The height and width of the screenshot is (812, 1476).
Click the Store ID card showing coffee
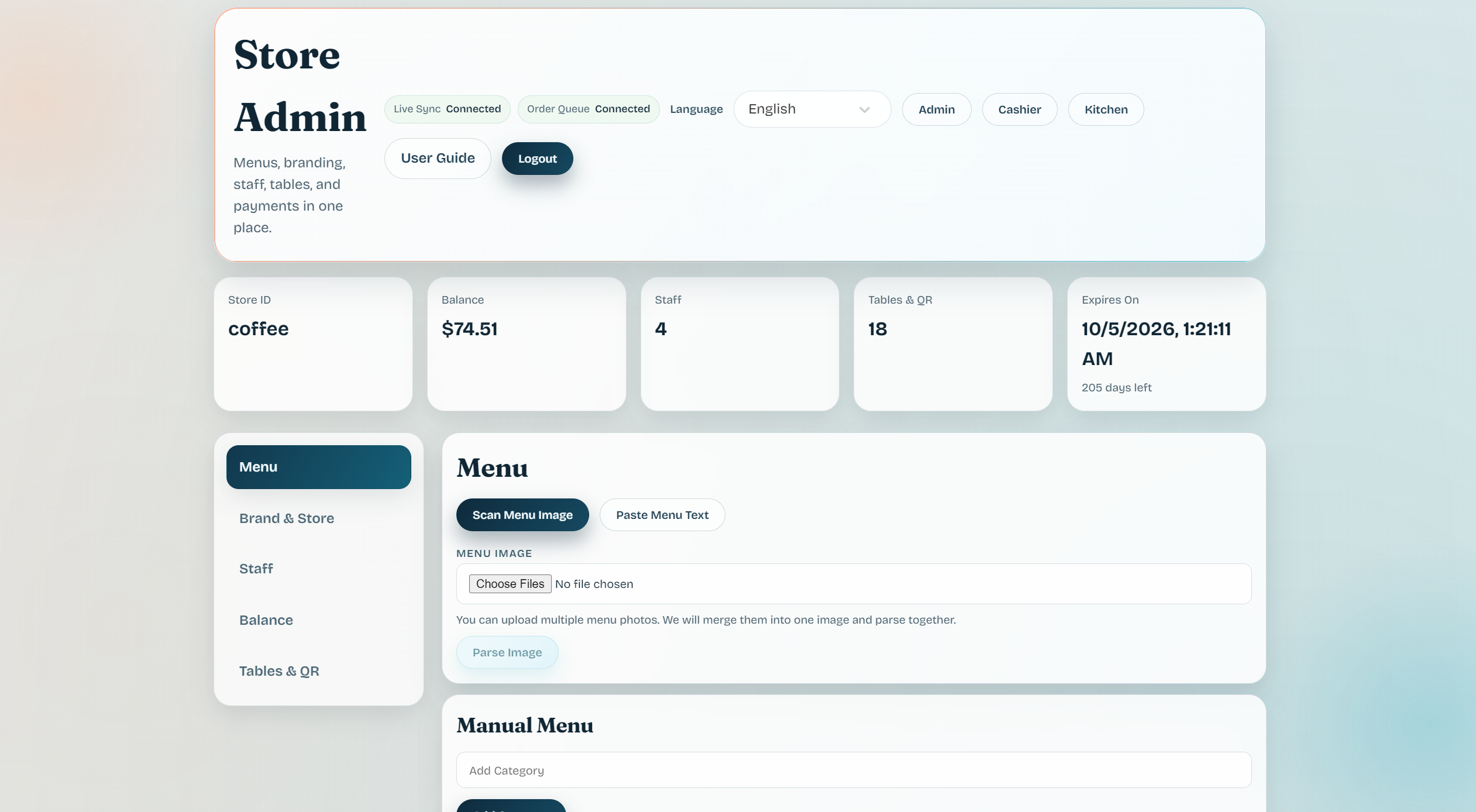(313, 344)
